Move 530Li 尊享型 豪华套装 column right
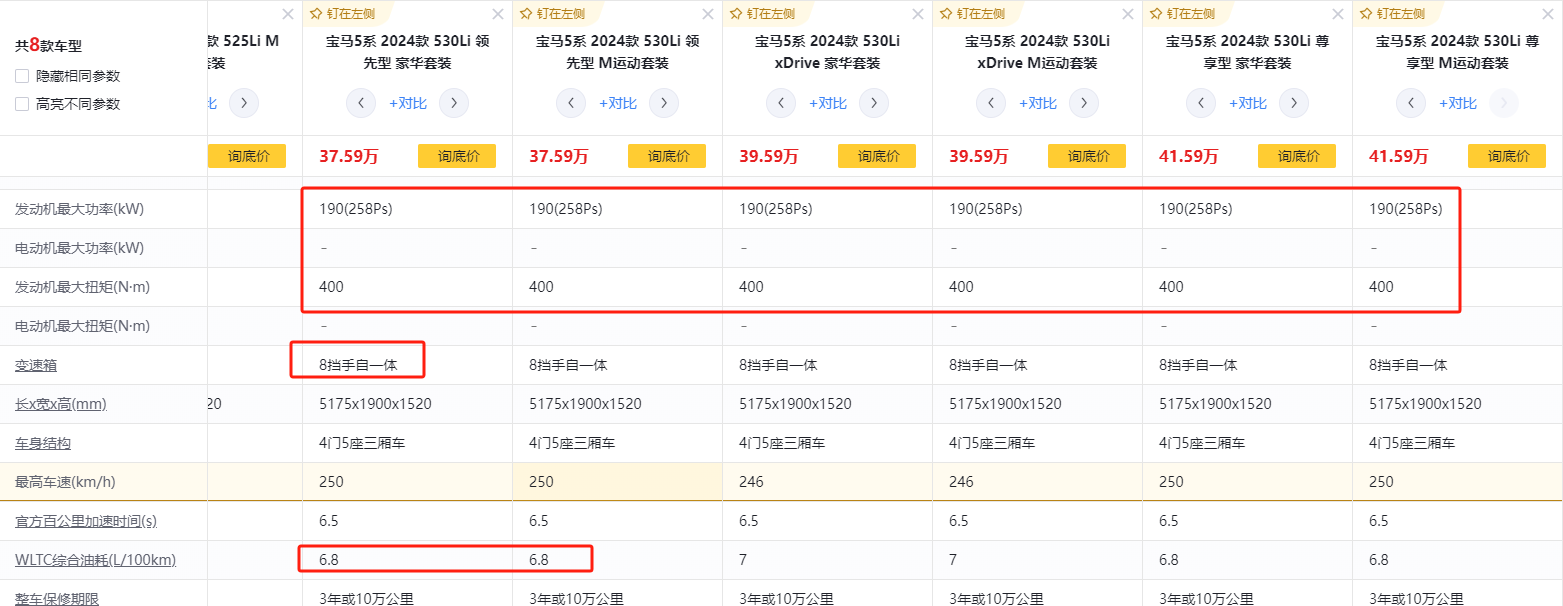This screenshot has height=606, width=1563. 1294,103
